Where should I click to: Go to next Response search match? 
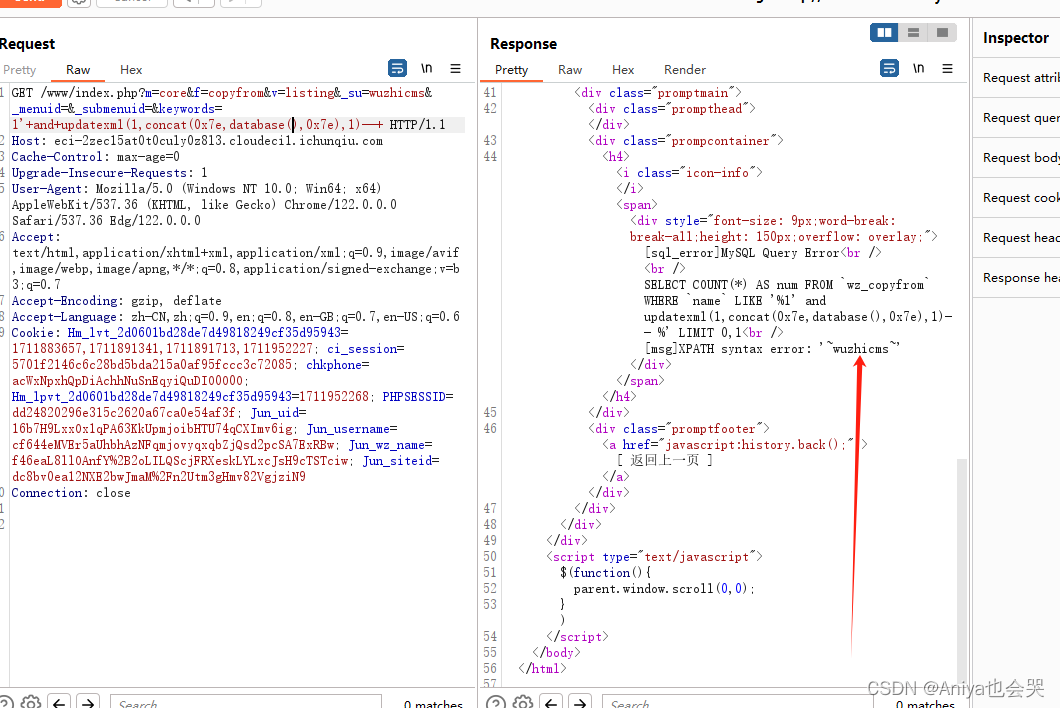click(580, 703)
